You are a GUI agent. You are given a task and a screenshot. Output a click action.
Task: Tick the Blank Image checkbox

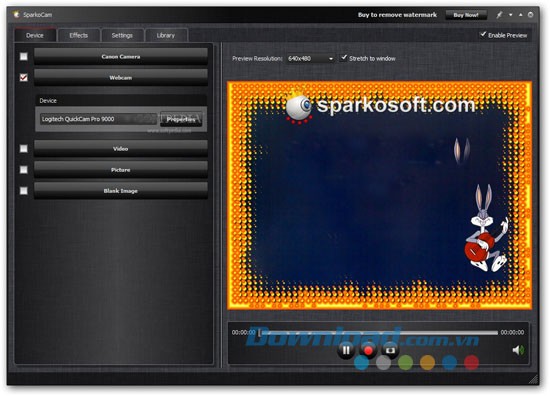coord(24,190)
